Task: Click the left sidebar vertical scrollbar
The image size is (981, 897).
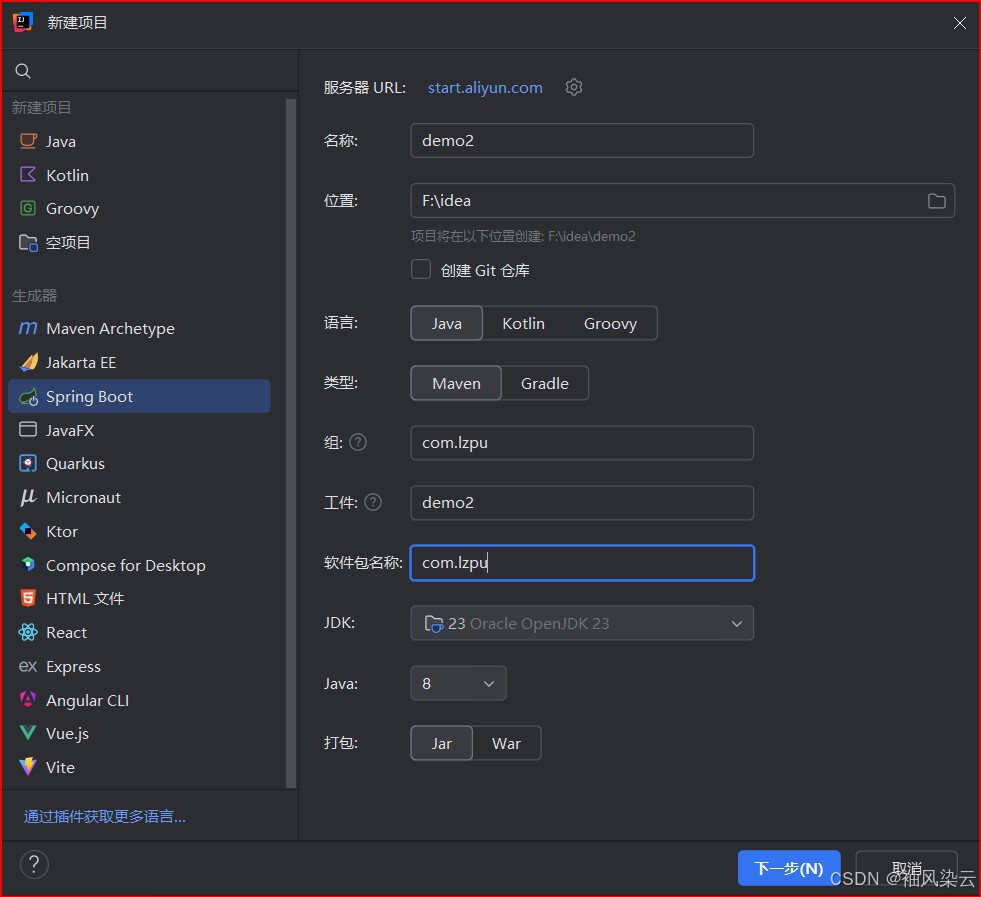Action: coord(290,443)
